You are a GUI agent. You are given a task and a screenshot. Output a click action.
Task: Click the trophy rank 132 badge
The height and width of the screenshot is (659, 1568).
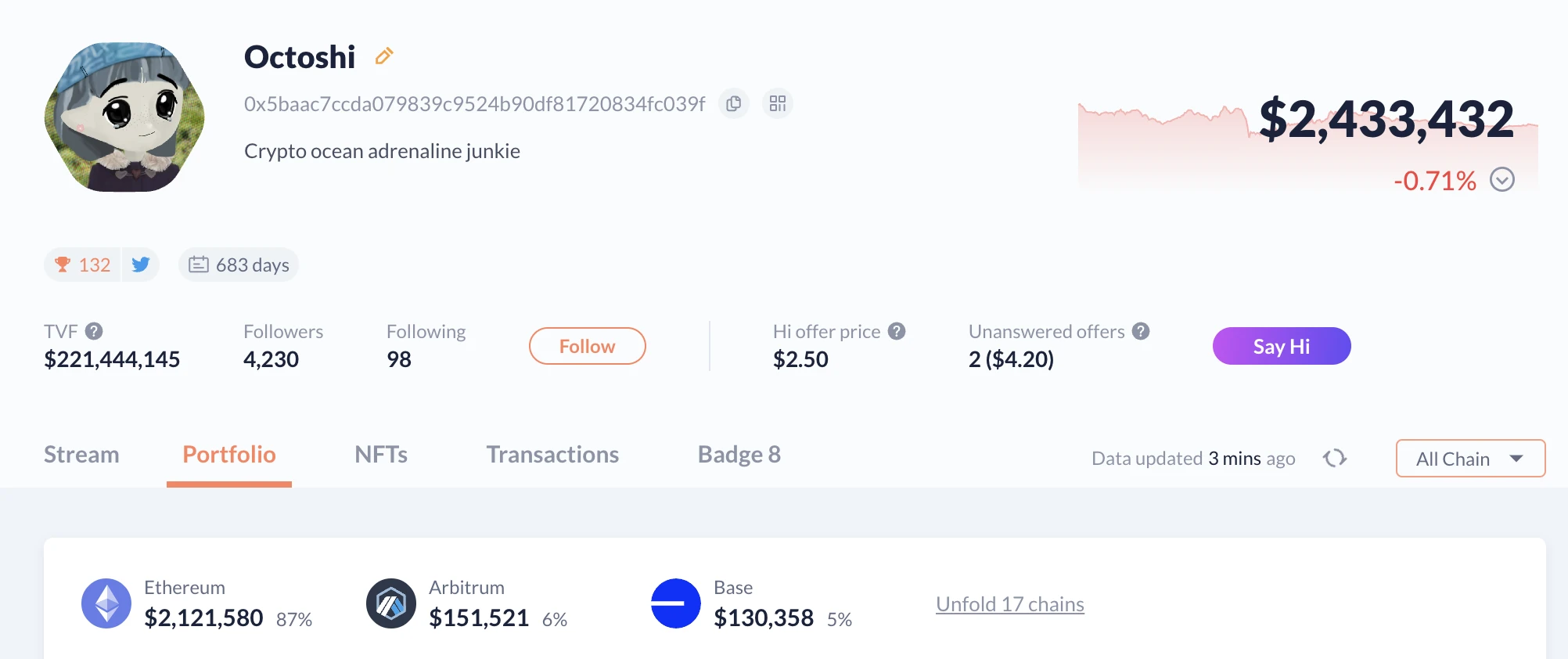tap(83, 265)
